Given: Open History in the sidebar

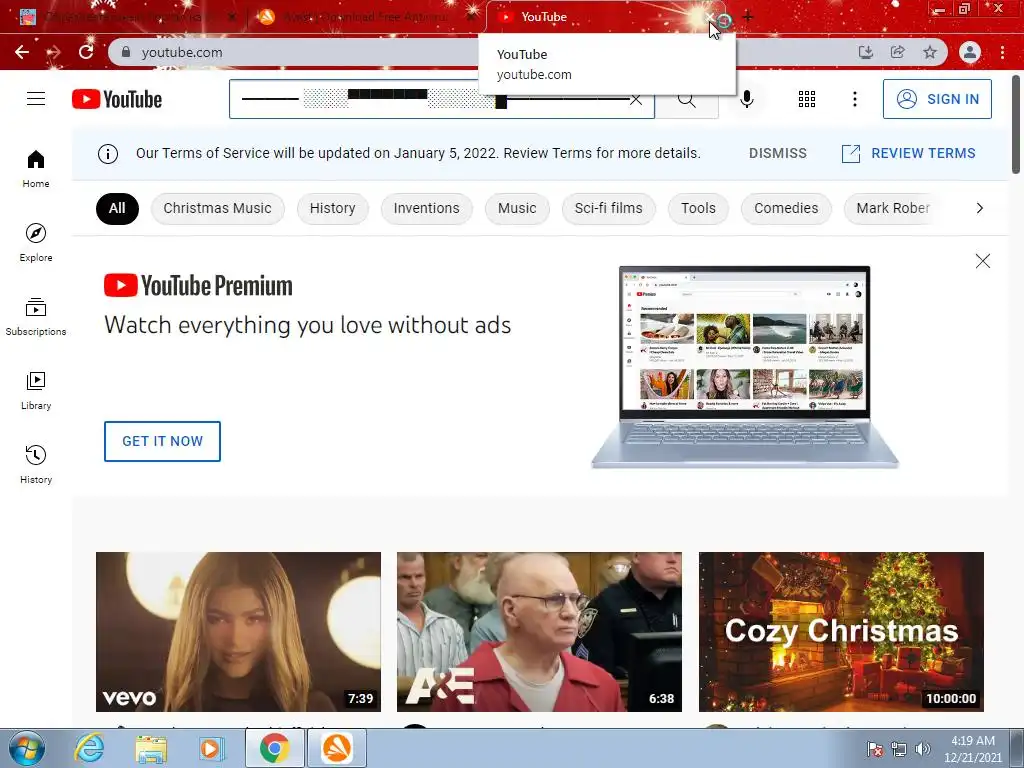Looking at the screenshot, I should coord(36,464).
